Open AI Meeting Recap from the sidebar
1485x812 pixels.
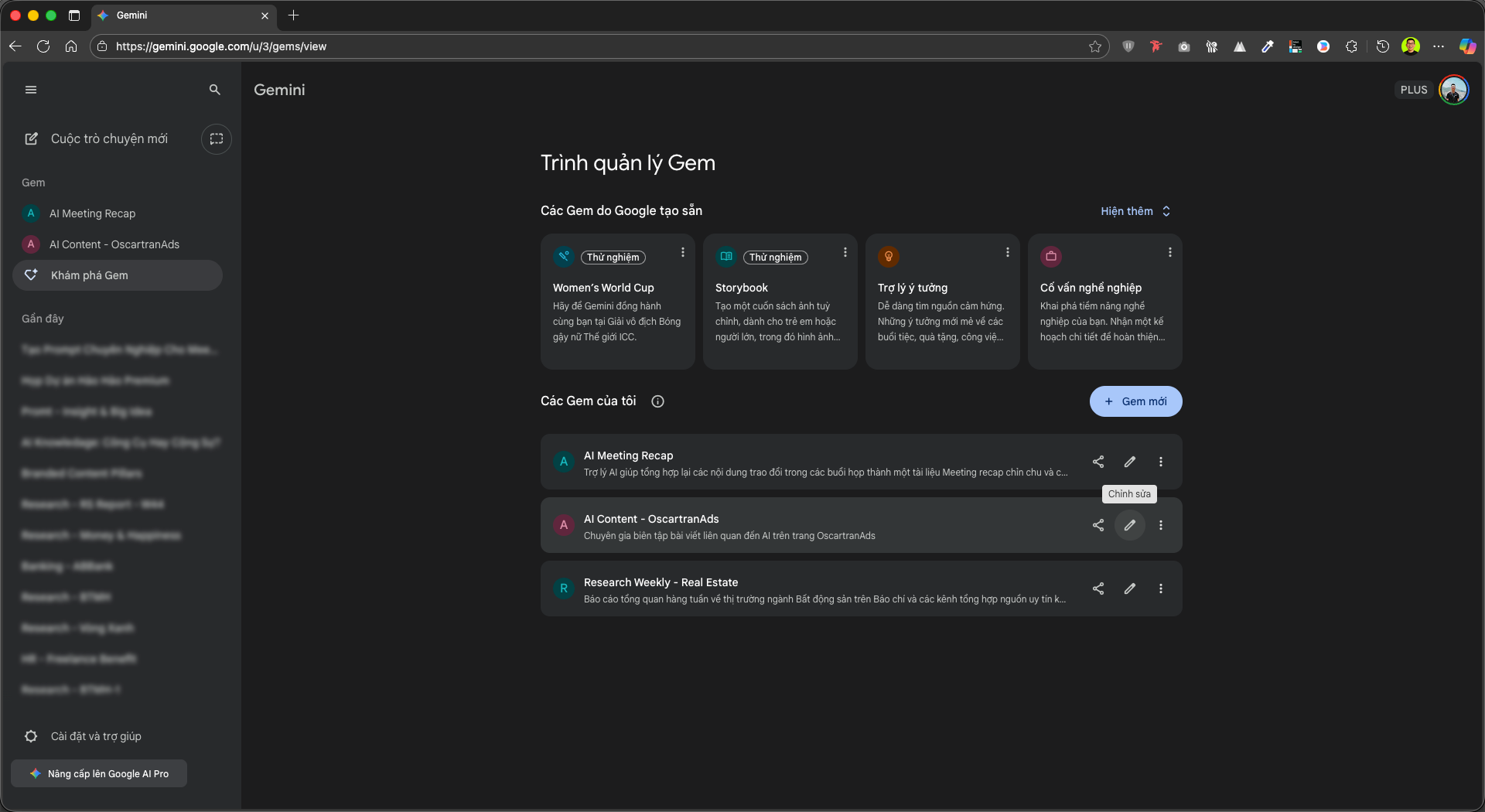(x=92, y=213)
